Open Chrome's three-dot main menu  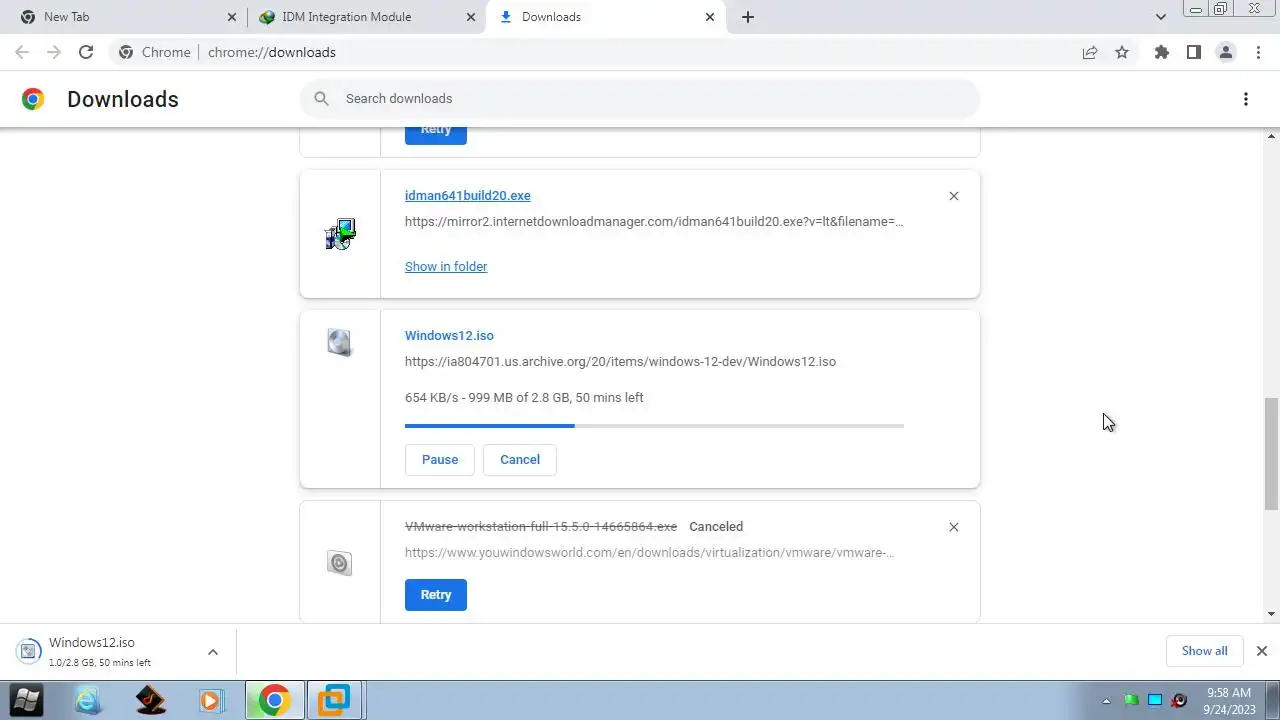tap(1258, 52)
